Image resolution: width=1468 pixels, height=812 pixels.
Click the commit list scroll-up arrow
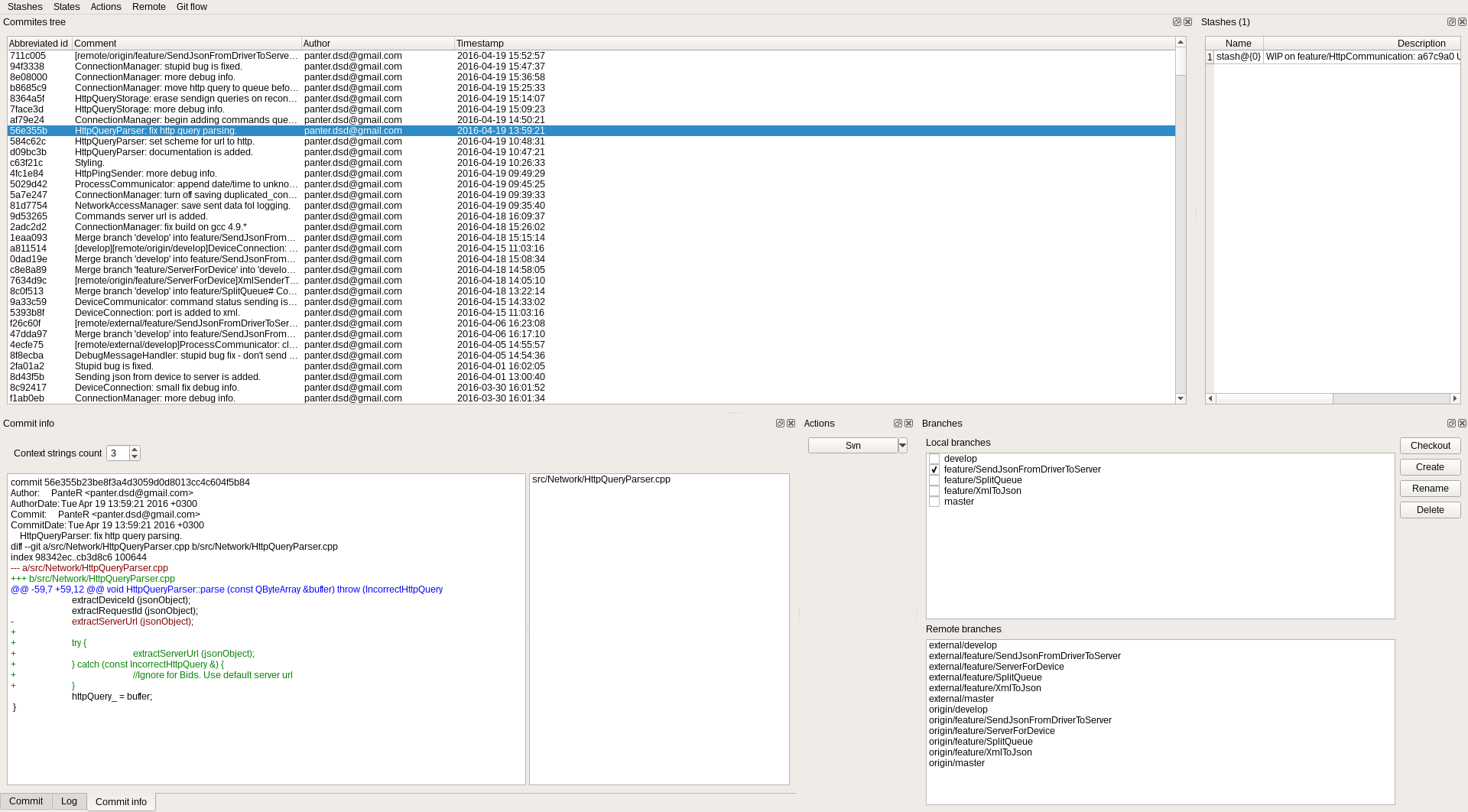click(x=1181, y=42)
